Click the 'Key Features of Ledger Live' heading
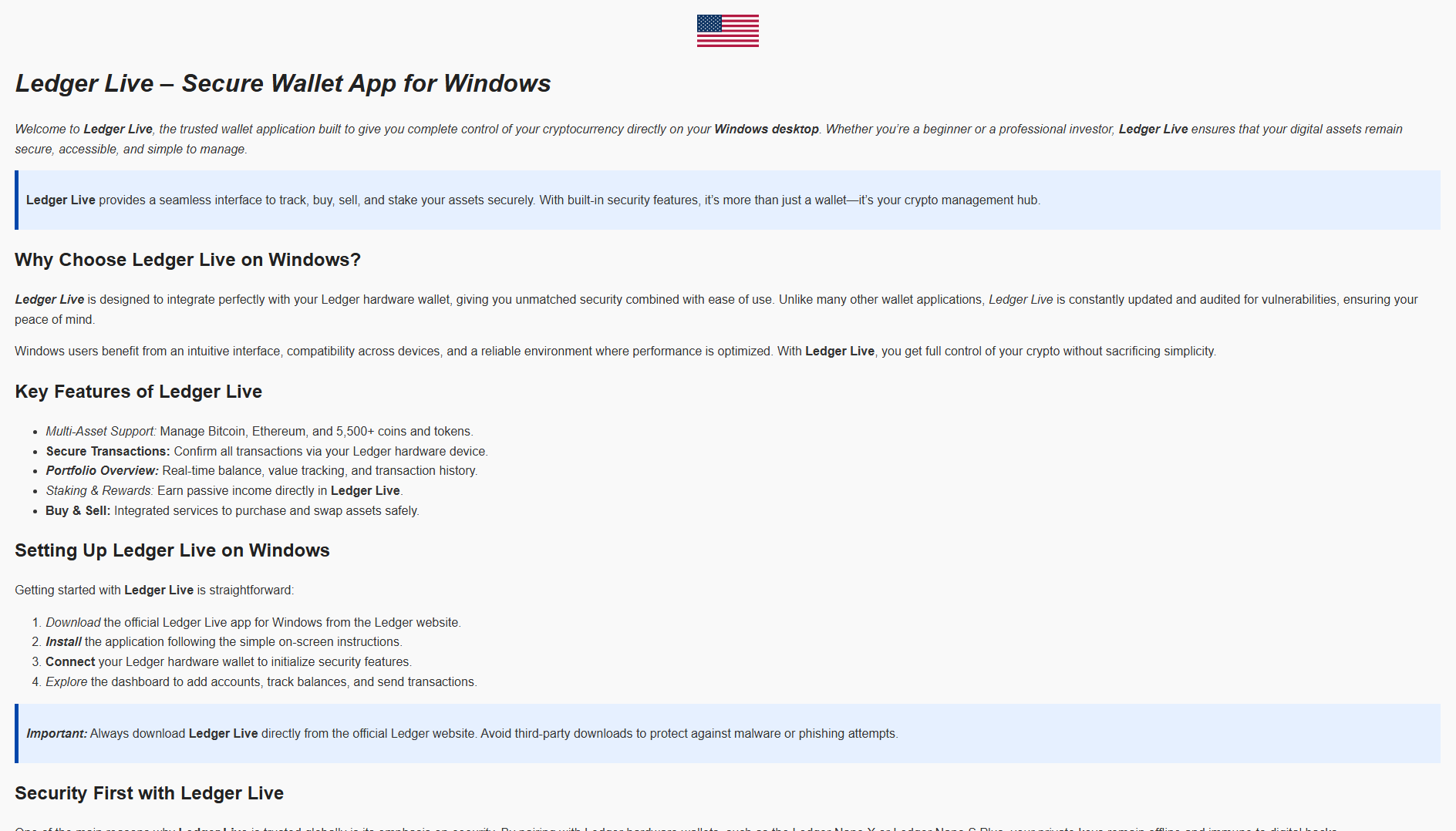 [139, 392]
